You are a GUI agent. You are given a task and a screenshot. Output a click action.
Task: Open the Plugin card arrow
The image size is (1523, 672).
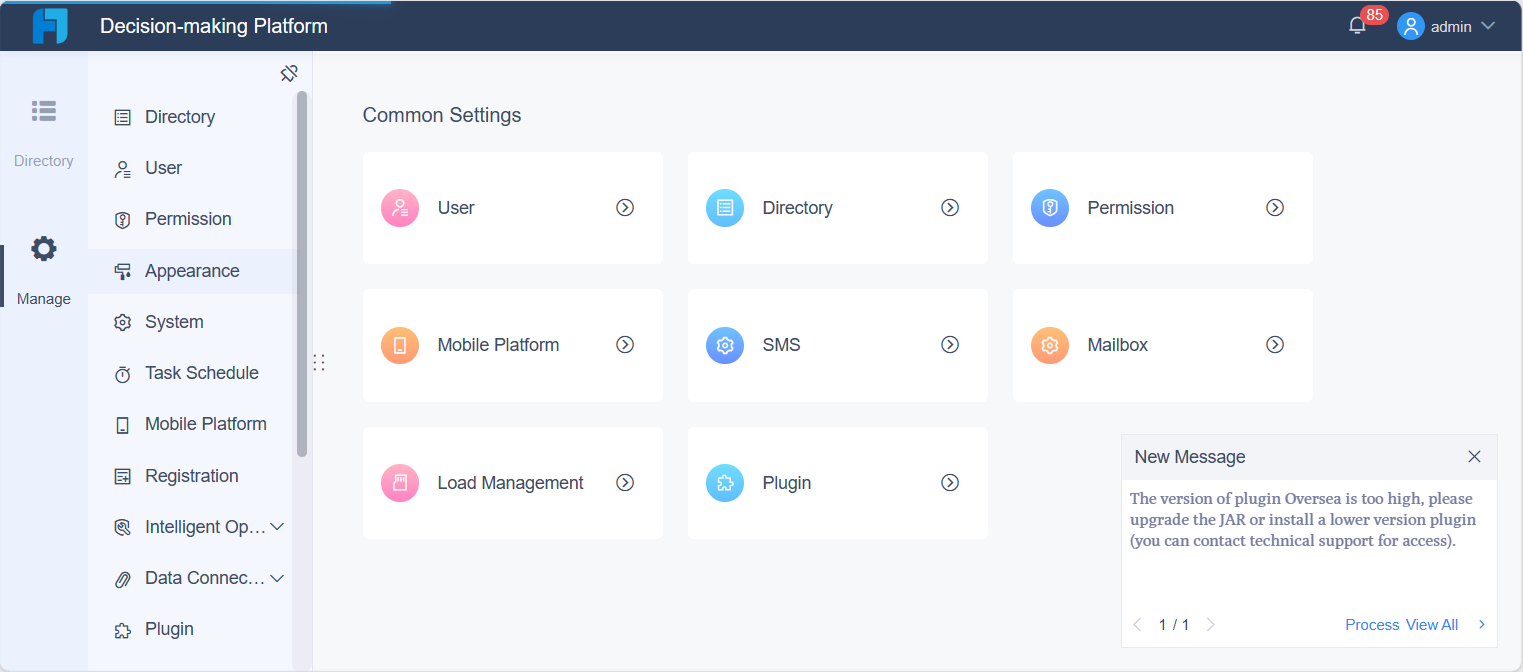pyautogui.click(x=950, y=483)
